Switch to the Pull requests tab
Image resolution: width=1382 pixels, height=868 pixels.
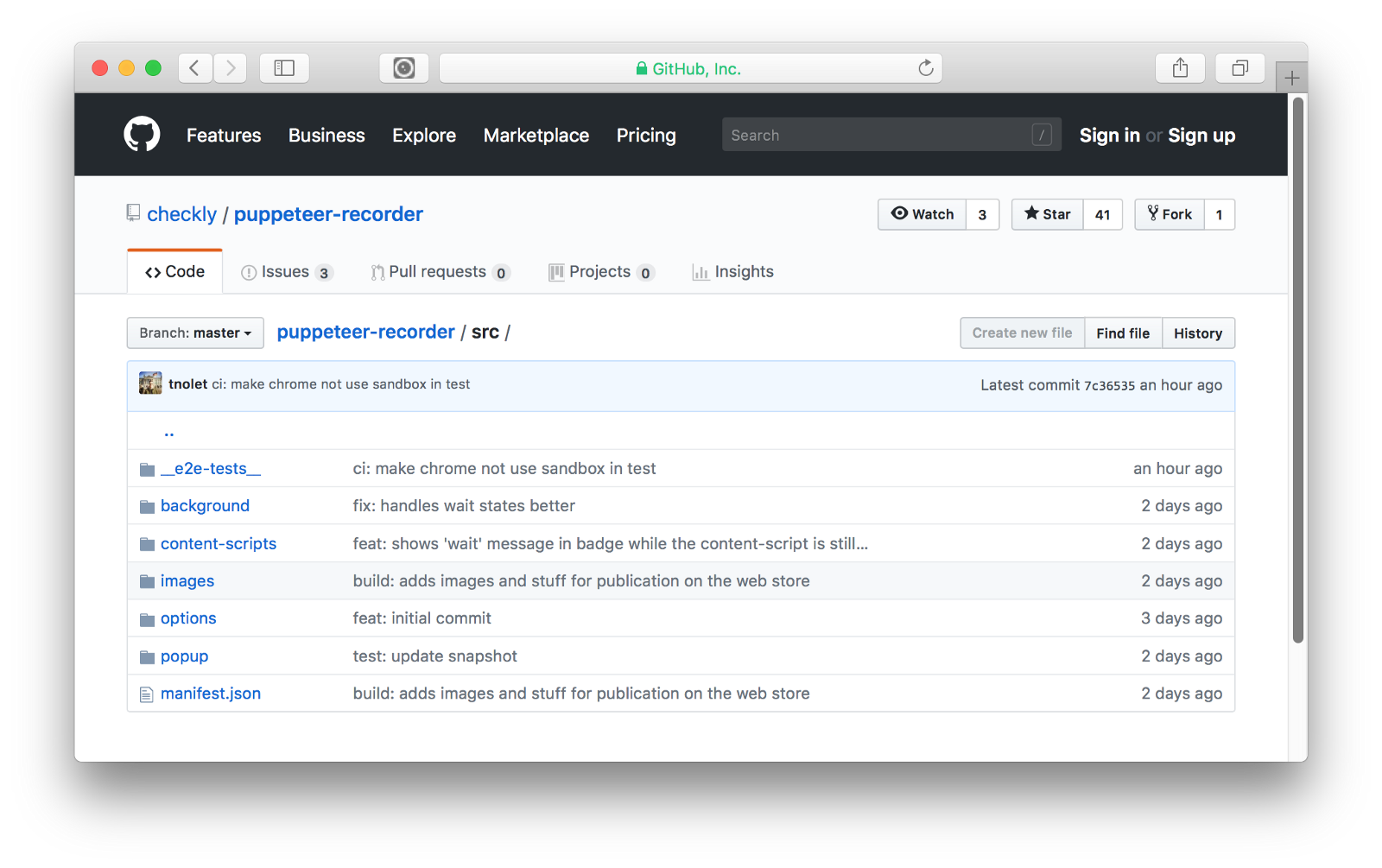(x=440, y=272)
